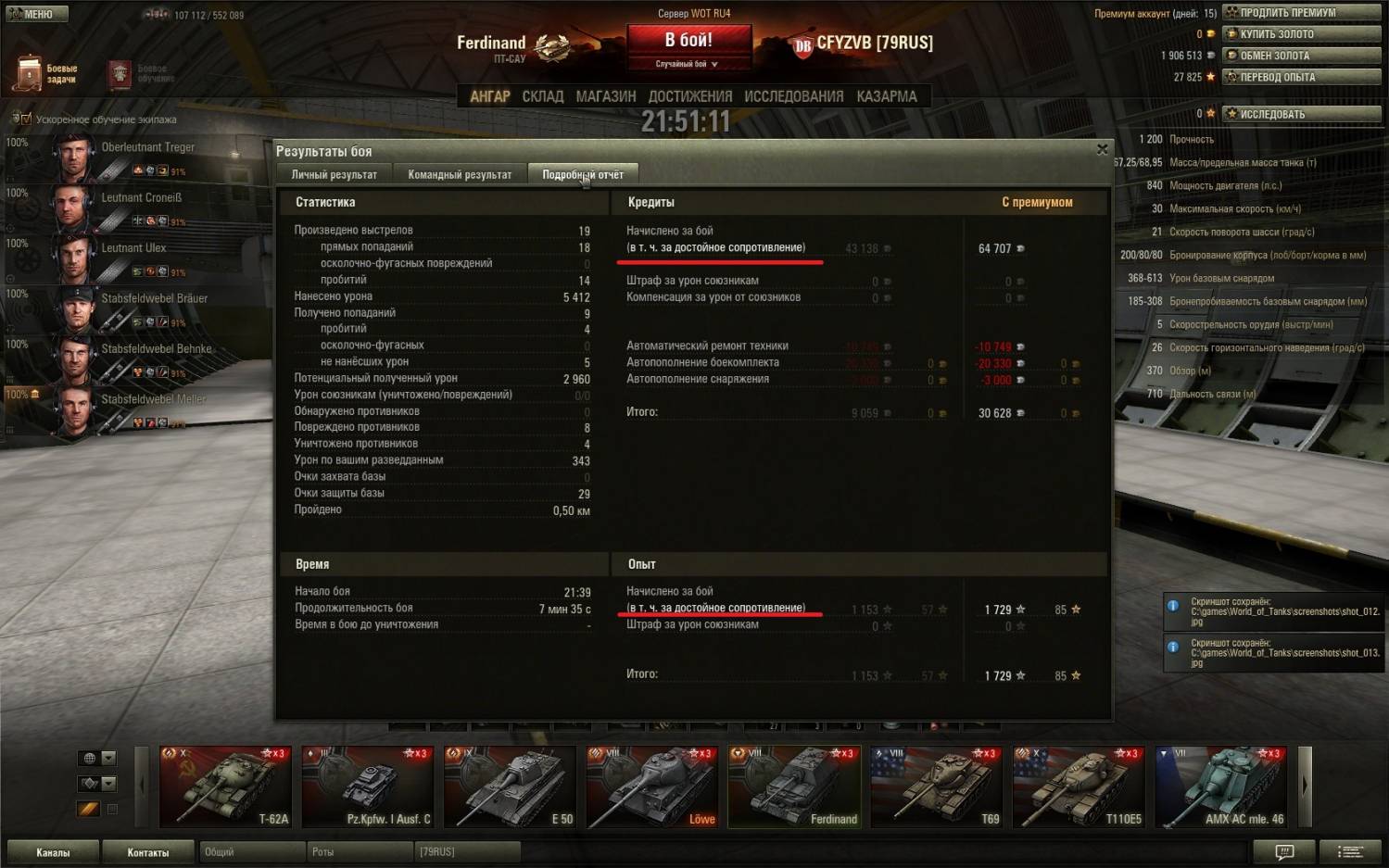The height and width of the screenshot is (868, 1389).
Task: Expand the nation filter dropdown with globe icon
Action: pyautogui.click(x=97, y=758)
